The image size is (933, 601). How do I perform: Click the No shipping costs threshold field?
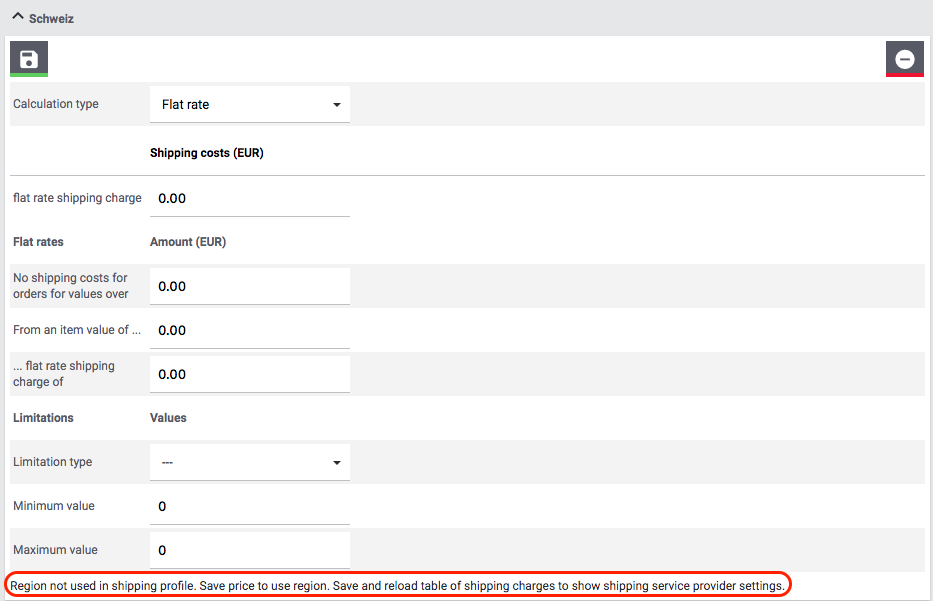[x=250, y=286]
